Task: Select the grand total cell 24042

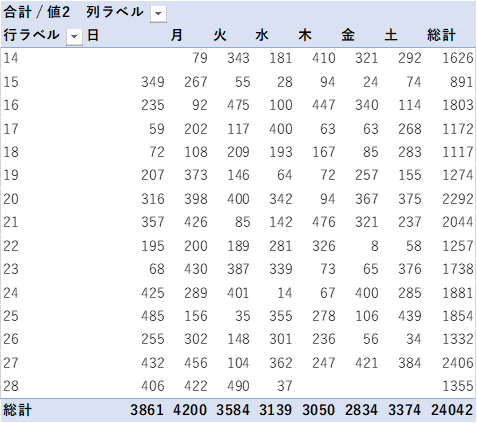Action: point(452,410)
